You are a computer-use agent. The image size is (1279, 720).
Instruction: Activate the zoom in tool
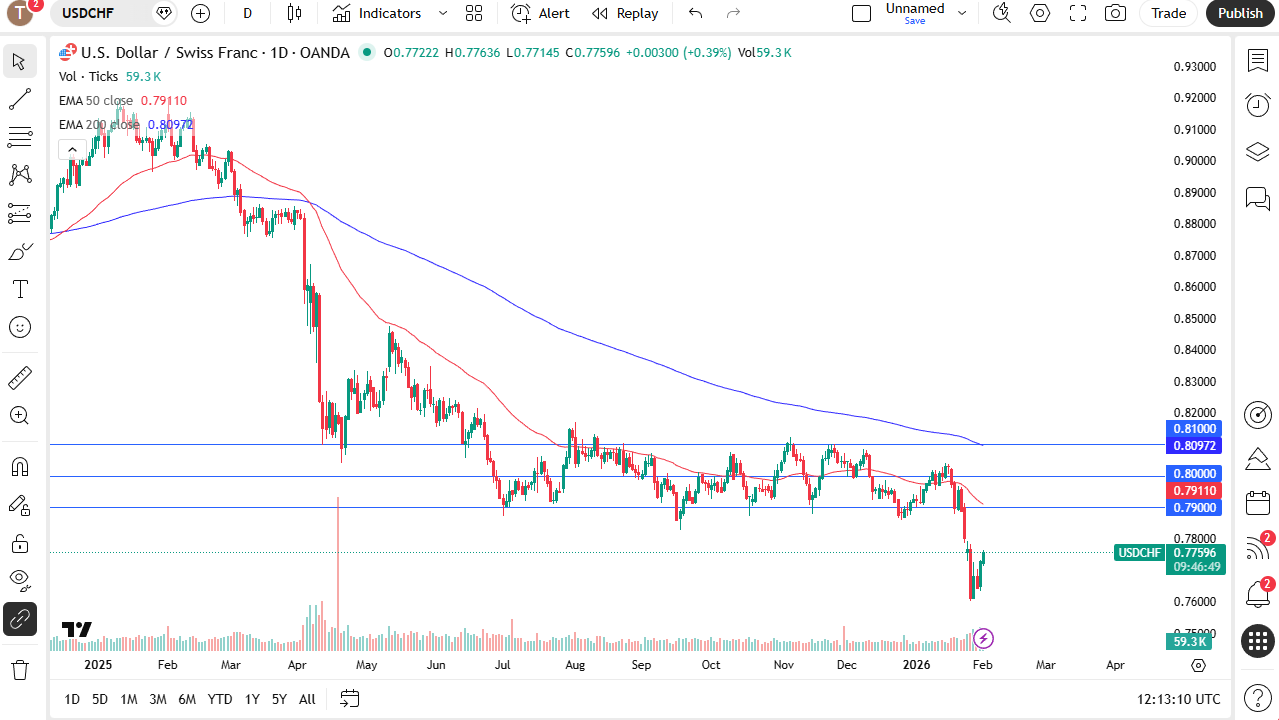[x=19, y=416]
